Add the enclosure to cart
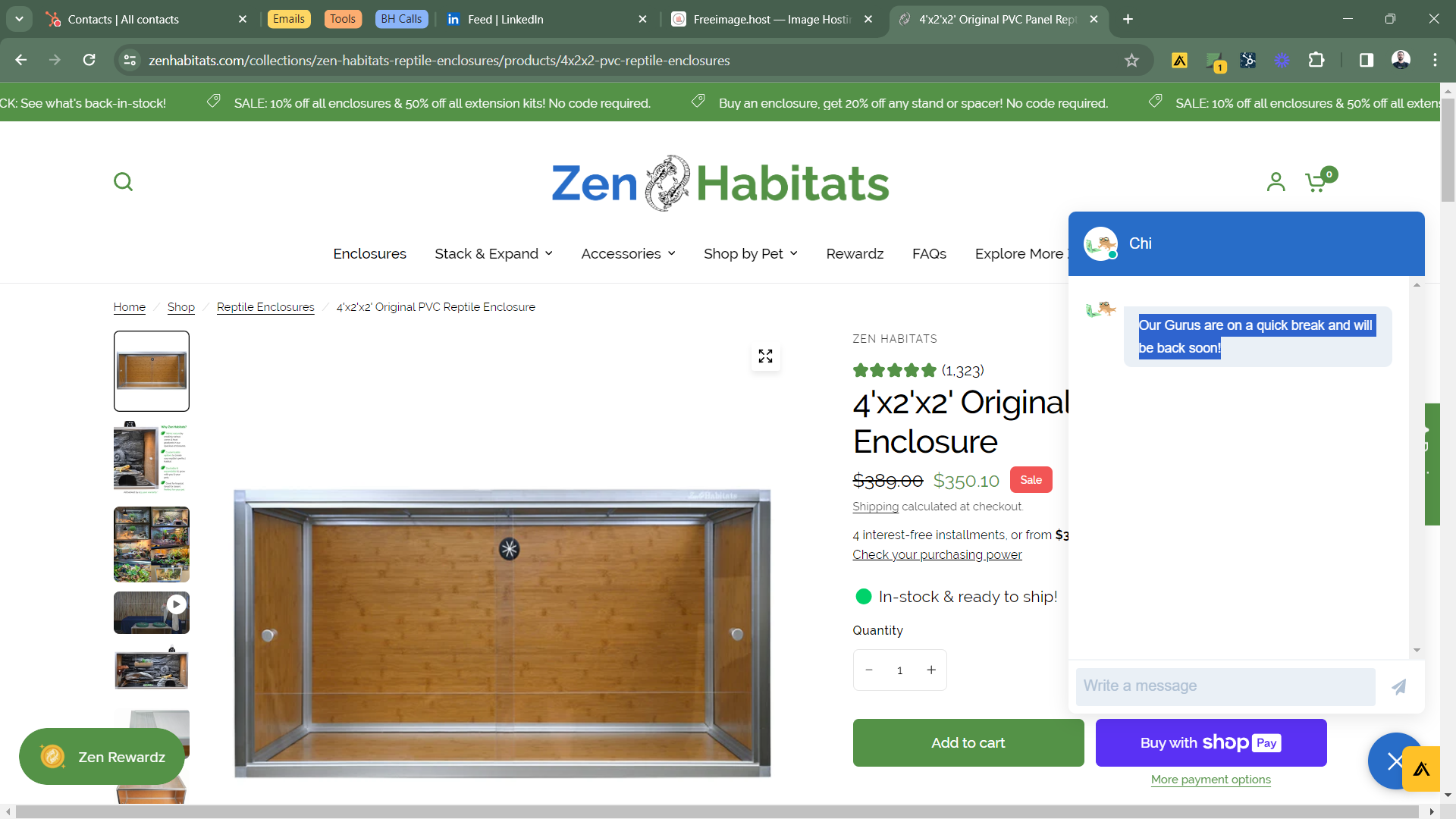The height and width of the screenshot is (819, 1456). pyautogui.click(x=968, y=743)
